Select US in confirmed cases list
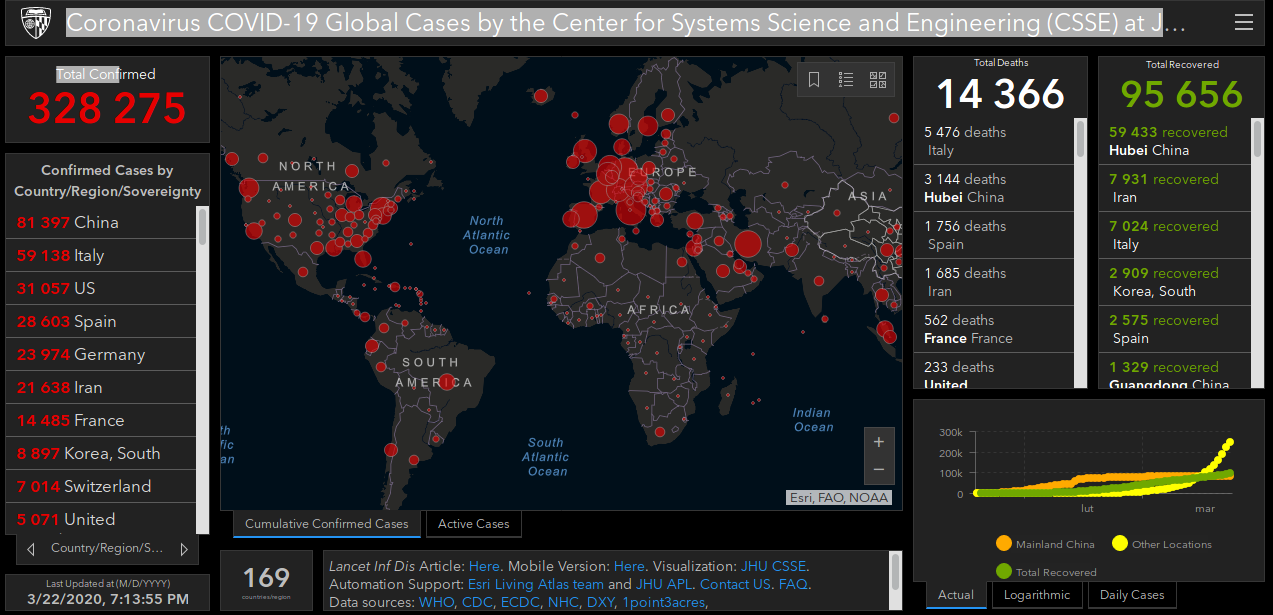 click(x=101, y=288)
